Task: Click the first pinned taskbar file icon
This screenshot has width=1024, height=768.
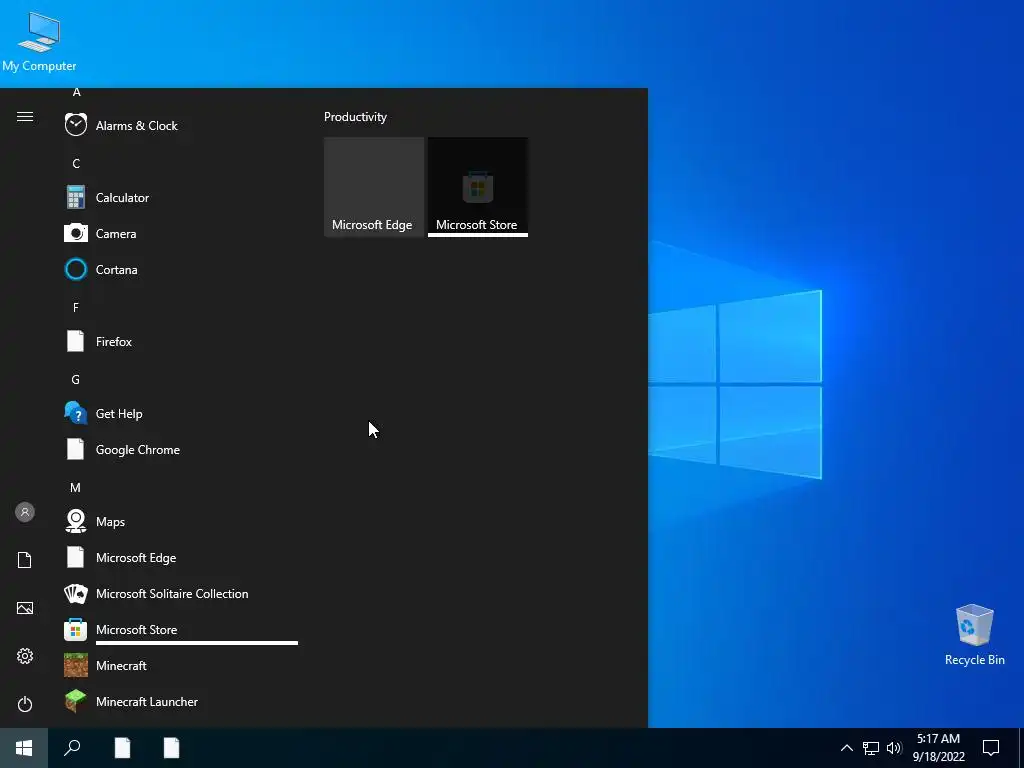Action: (122, 748)
